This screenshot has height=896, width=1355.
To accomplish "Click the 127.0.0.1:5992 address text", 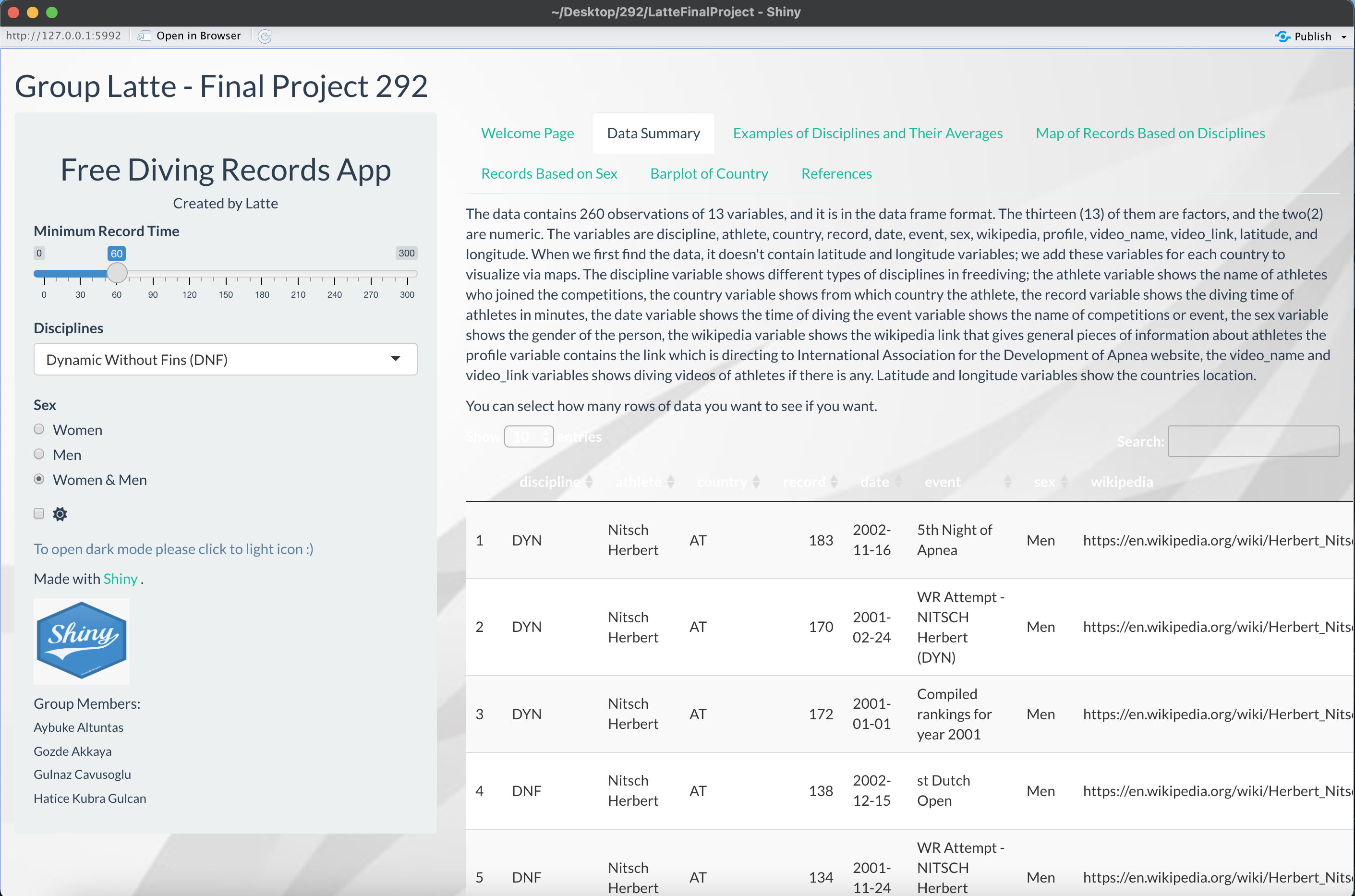I will (x=63, y=36).
